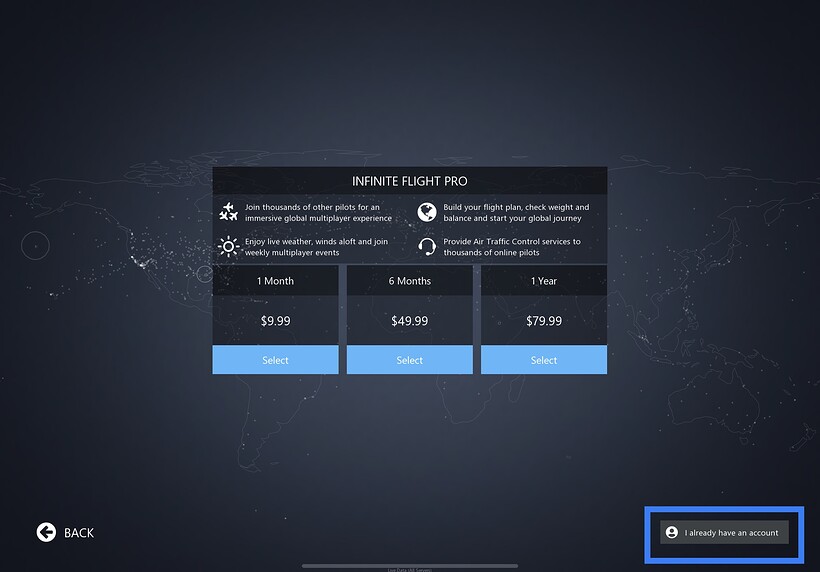Screen dimensions: 820x572
Task: Click the back arrow icon
Action: 46,532
